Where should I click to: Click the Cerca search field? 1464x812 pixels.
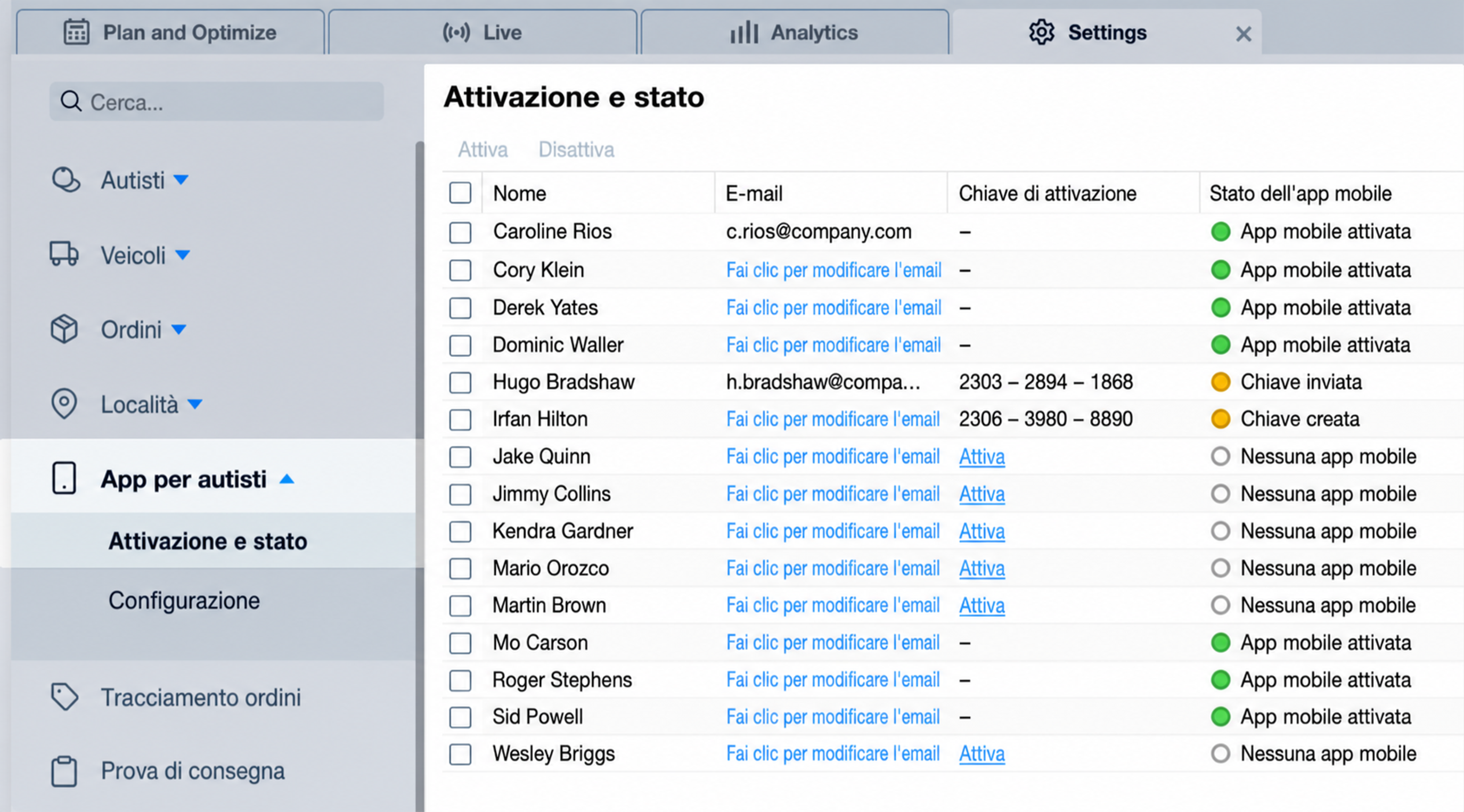(217, 102)
